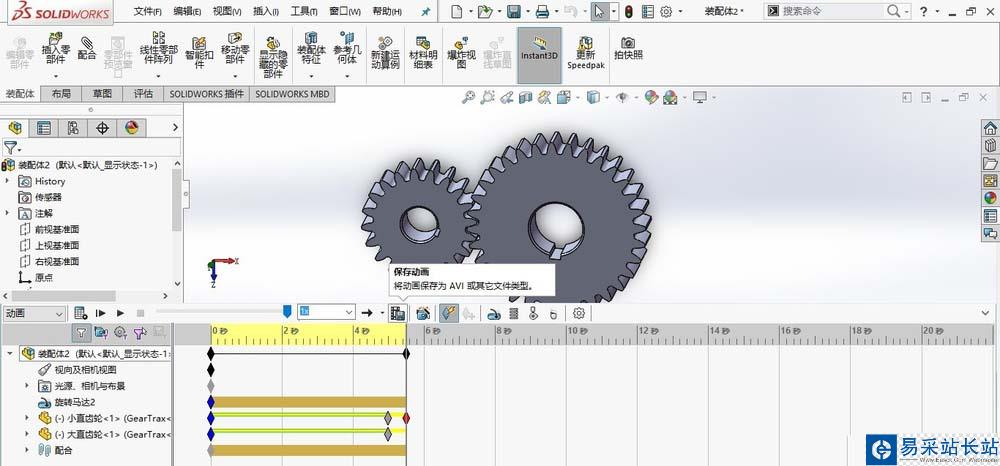The width and height of the screenshot is (1000, 466).
Task: Click the Section View icon in the view toolbar
Action: (x=526, y=98)
